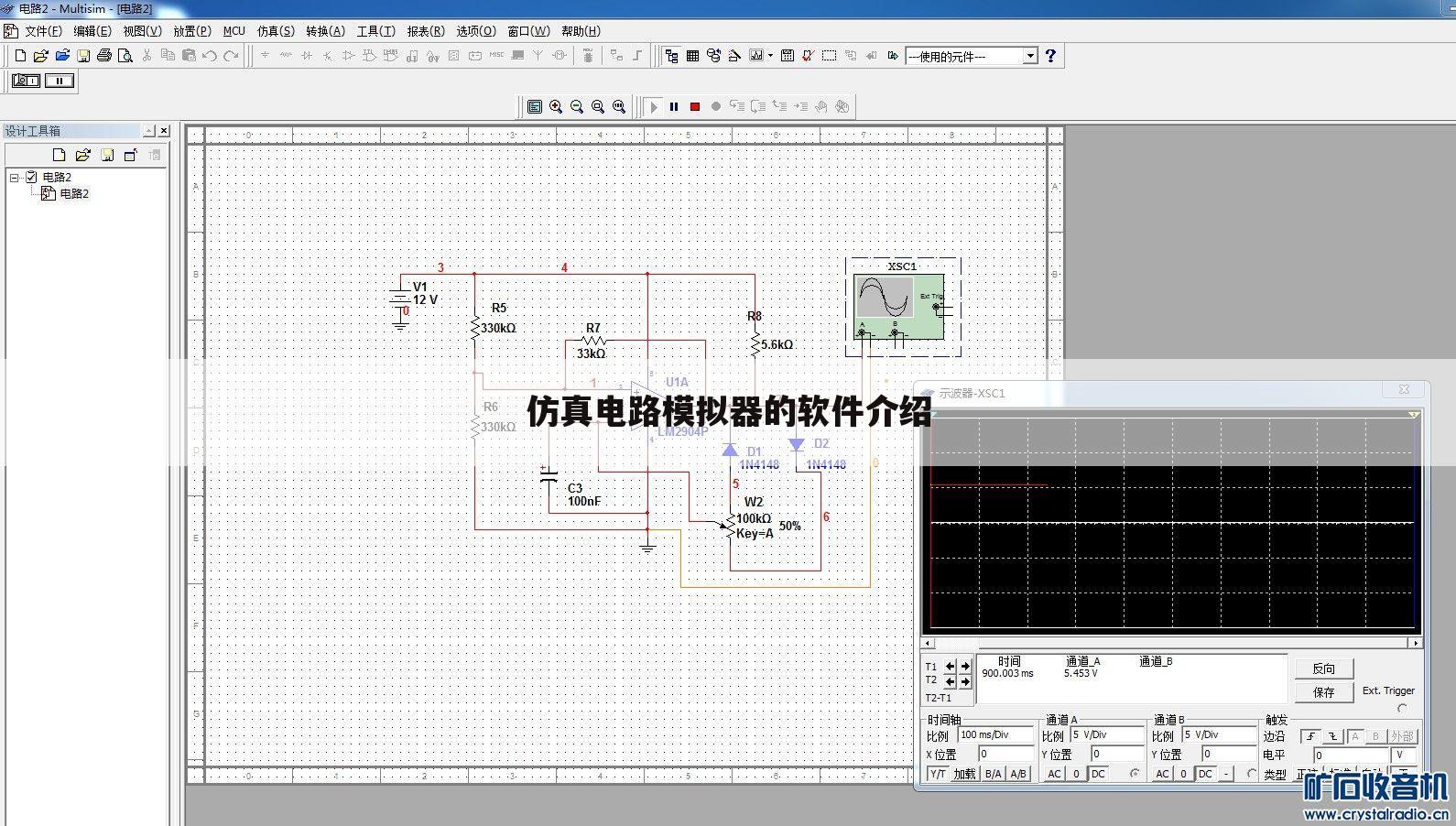Select Channel A AC coupling
Viewport: 1456px width, 826px height.
click(1055, 774)
